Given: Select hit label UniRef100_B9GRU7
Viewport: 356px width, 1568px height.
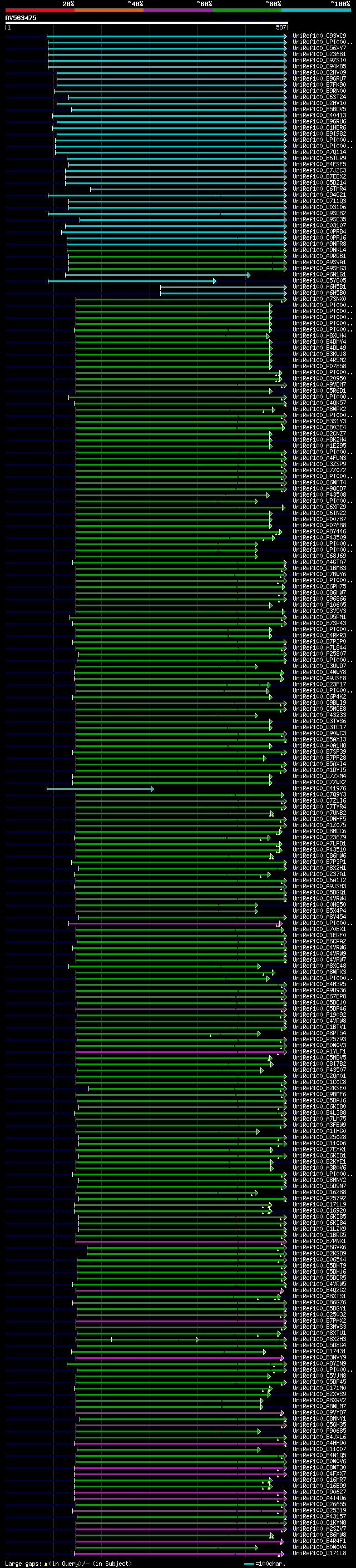Looking at the screenshot, I should (x=319, y=78).
